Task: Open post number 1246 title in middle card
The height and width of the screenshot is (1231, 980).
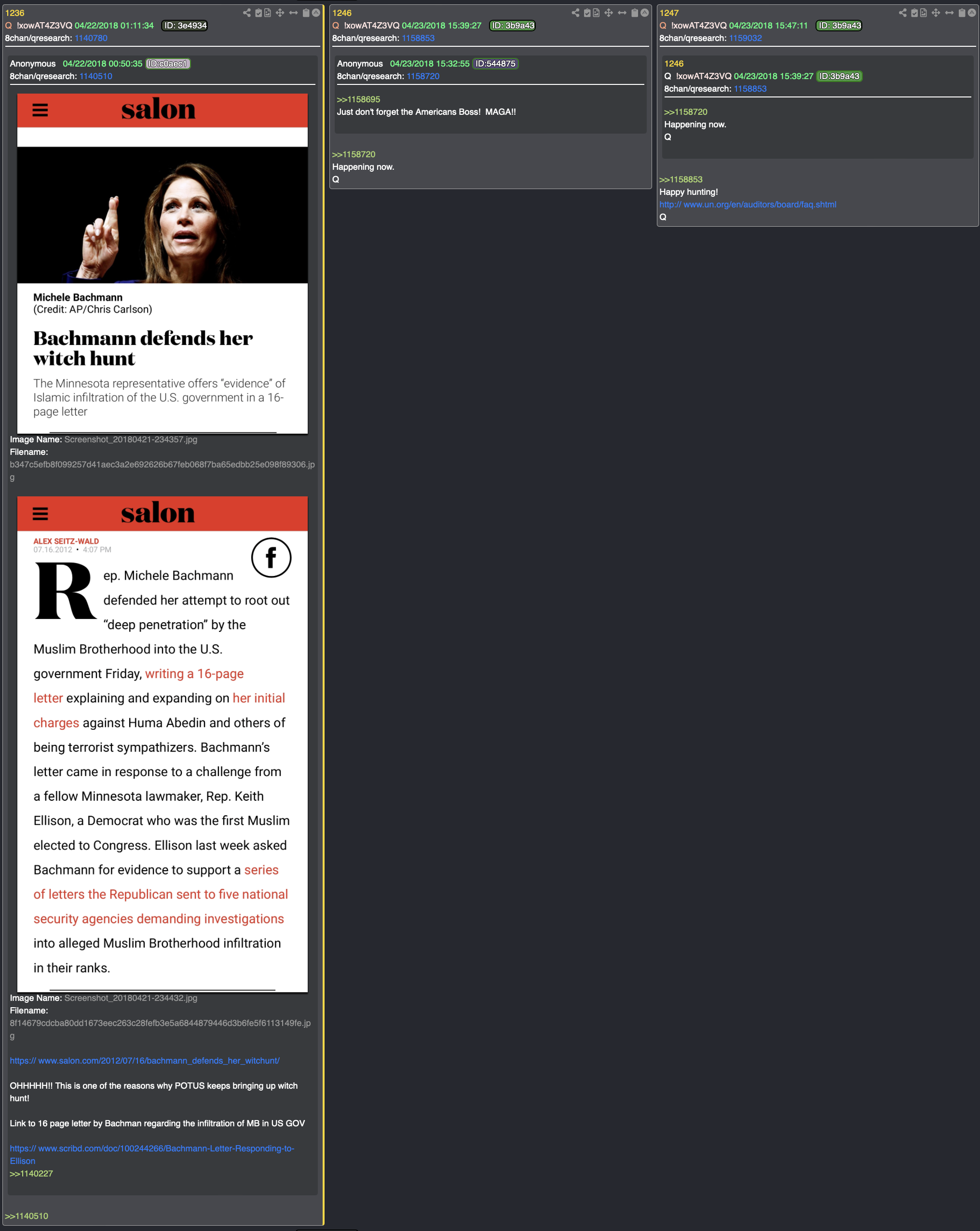Action: pyautogui.click(x=342, y=13)
